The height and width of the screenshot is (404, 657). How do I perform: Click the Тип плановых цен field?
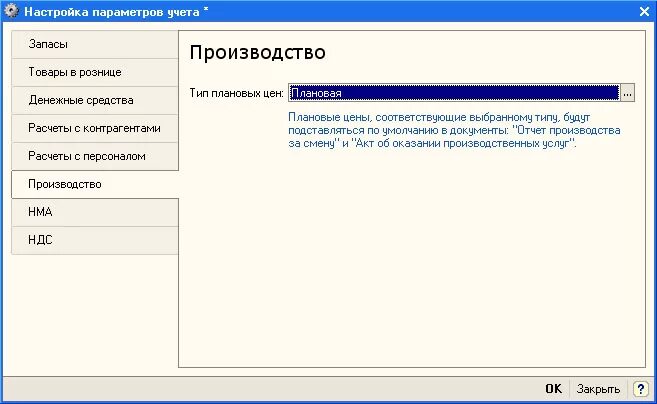click(454, 93)
